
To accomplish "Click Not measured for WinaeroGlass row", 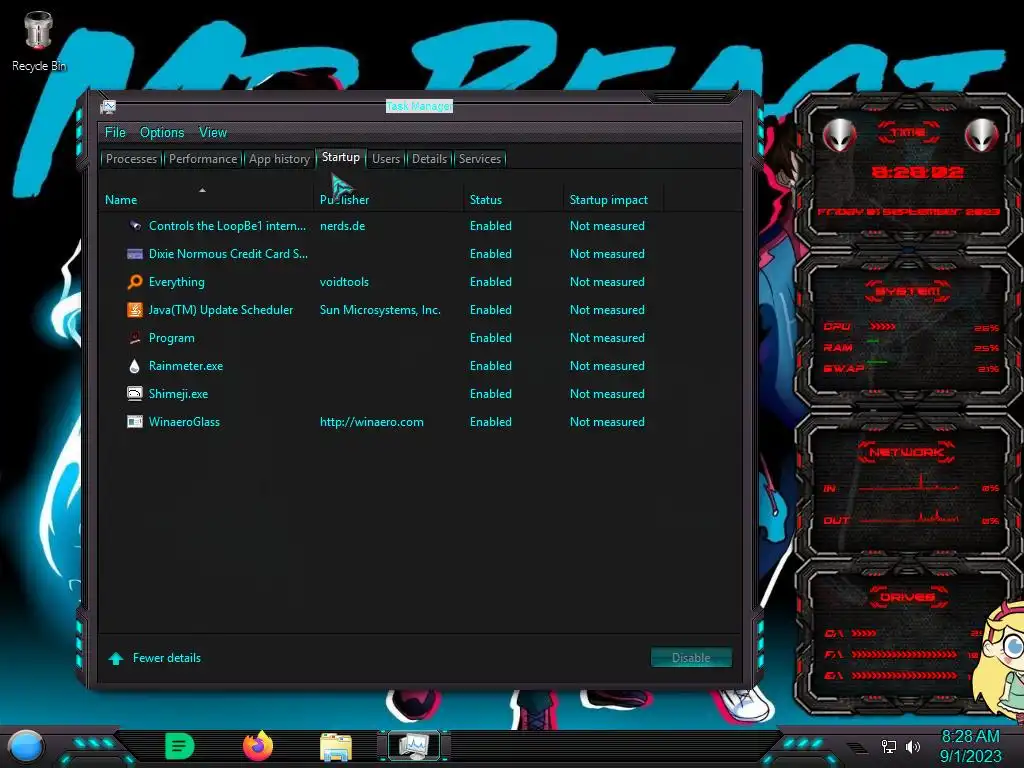I will 607,422.
